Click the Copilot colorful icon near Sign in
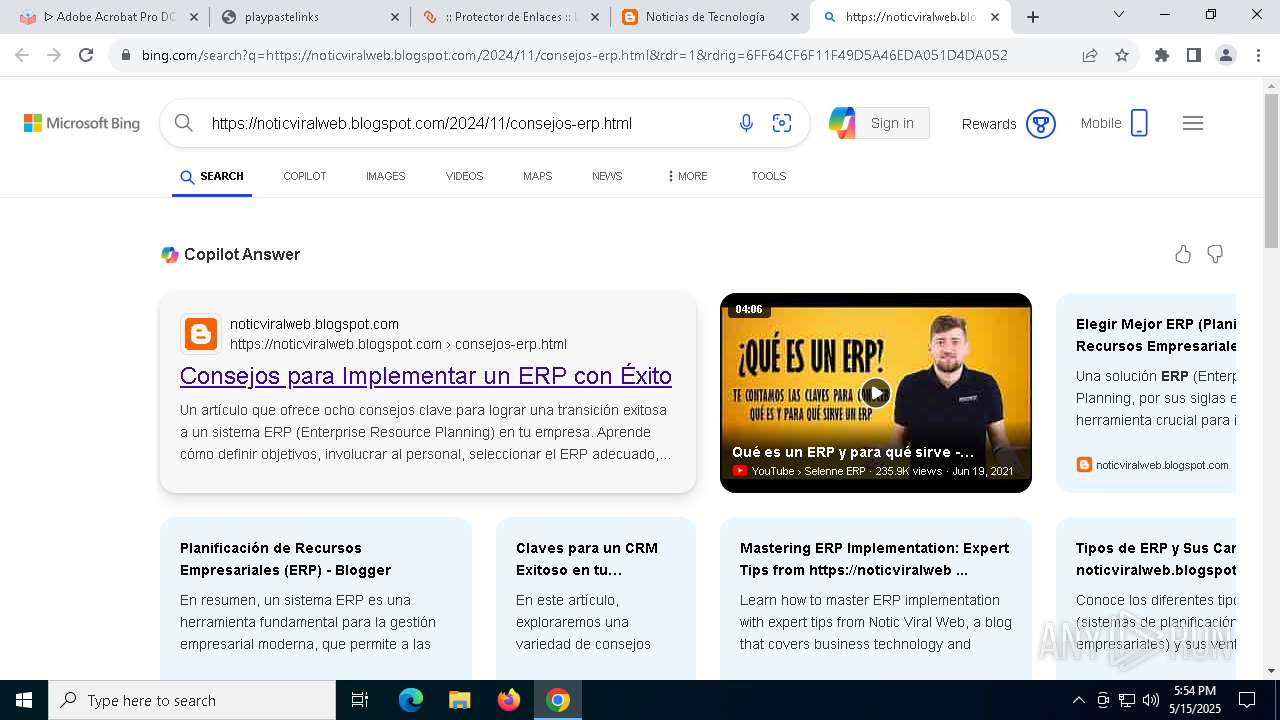This screenshot has height=720, width=1280. point(842,123)
